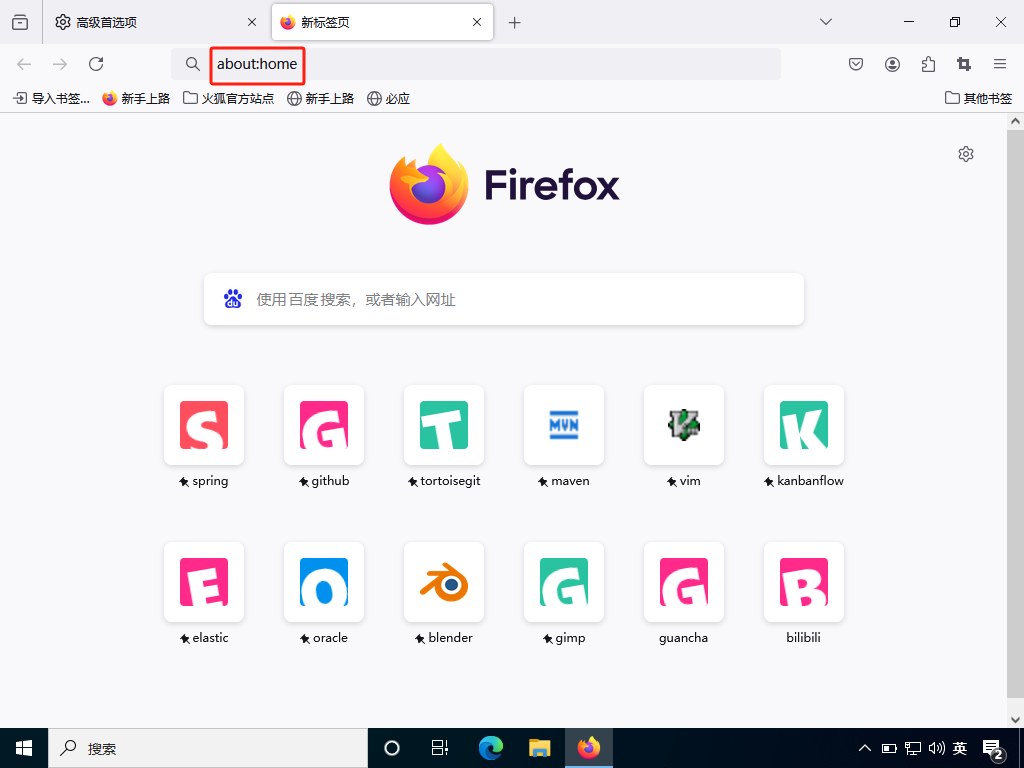Image resolution: width=1024 pixels, height=768 pixels.
Task: Open Cortana circle on taskbar
Action: tap(392, 748)
